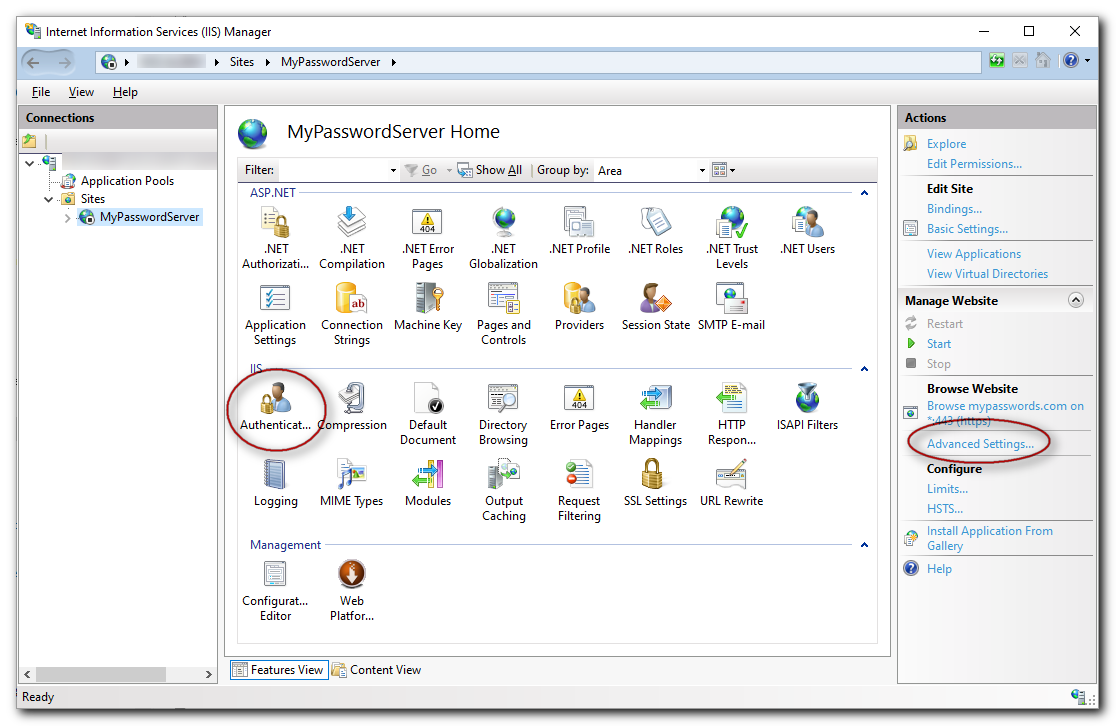This screenshot has width=1116, height=726.
Task: Open Default Document settings
Action: [428, 414]
